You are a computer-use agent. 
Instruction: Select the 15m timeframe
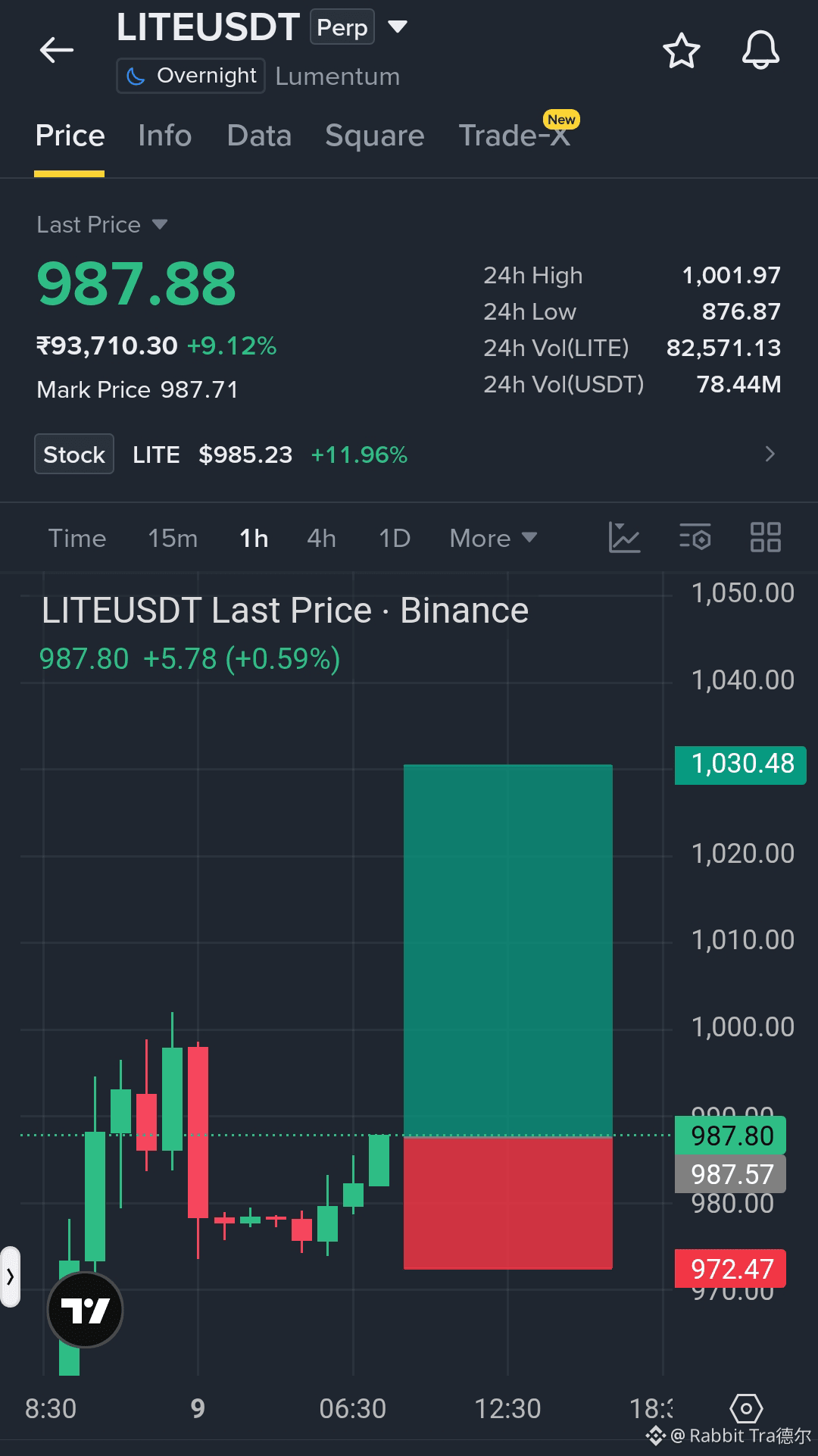click(x=173, y=539)
